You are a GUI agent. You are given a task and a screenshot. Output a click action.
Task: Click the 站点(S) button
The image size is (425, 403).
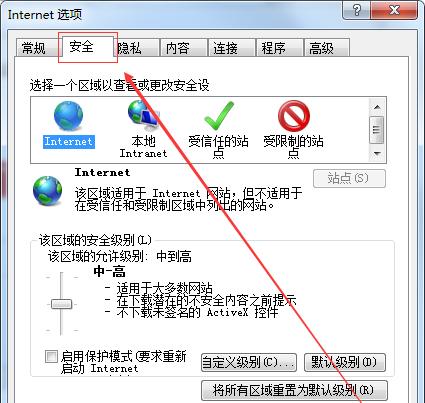click(x=349, y=178)
